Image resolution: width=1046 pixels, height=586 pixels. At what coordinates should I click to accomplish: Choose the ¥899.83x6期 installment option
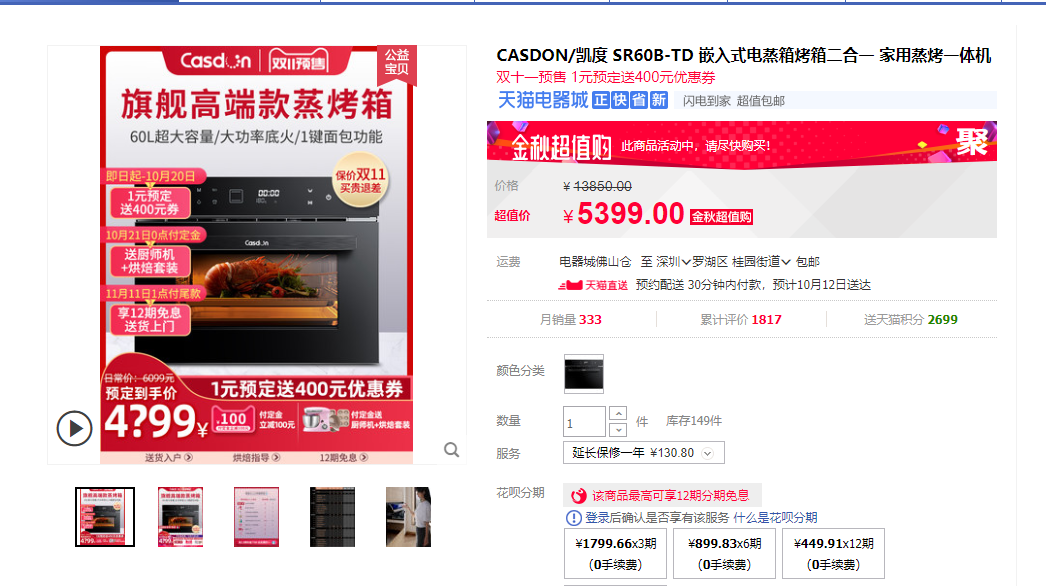[x=724, y=553]
